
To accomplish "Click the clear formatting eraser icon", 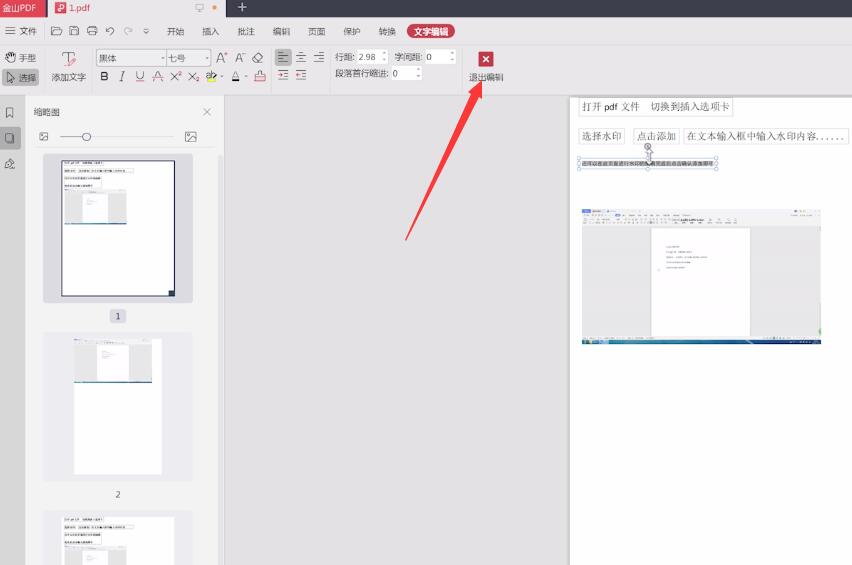I will coord(258,58).
